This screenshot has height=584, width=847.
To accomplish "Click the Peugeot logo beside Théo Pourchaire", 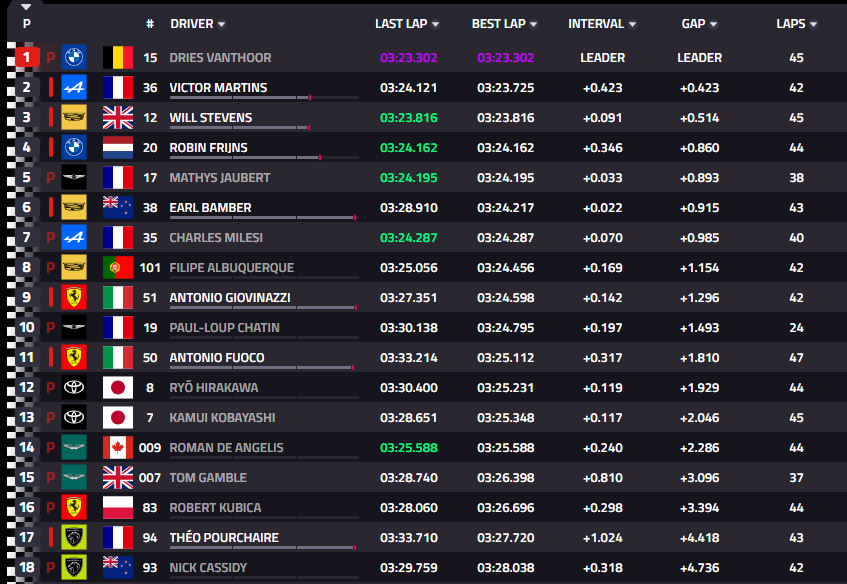I will (x=74, y=537).
